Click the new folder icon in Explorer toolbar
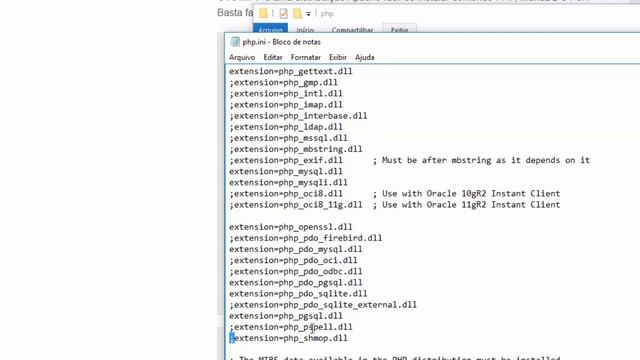The image size is (640, 360). 297,13
